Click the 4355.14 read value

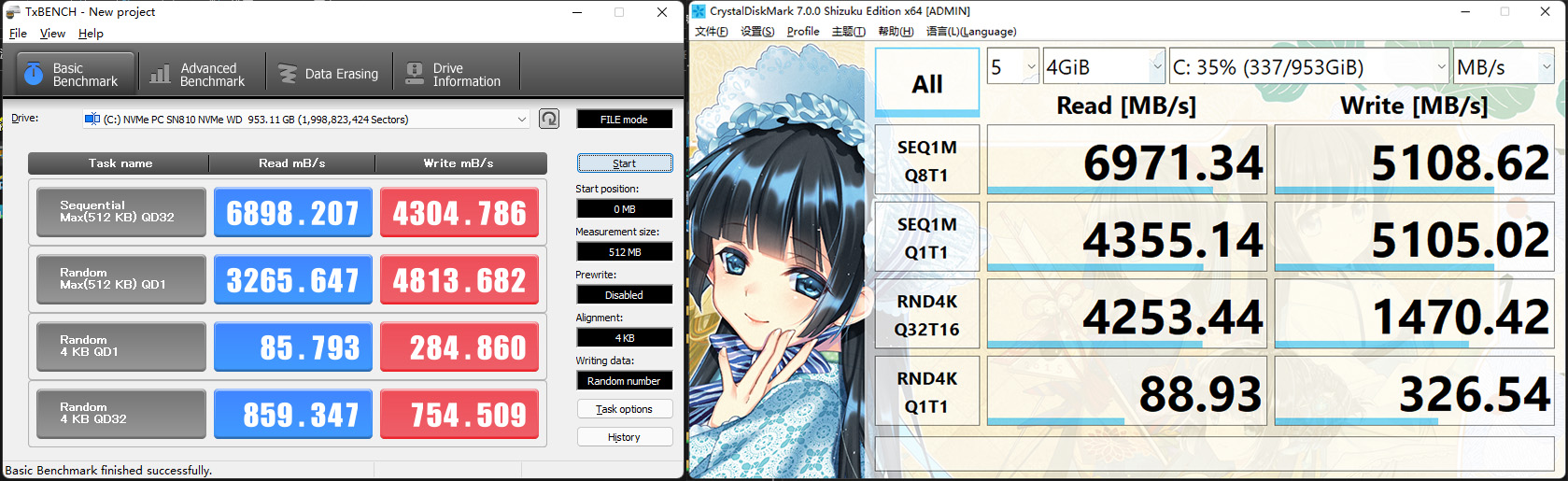click(x=1126, y=237)
